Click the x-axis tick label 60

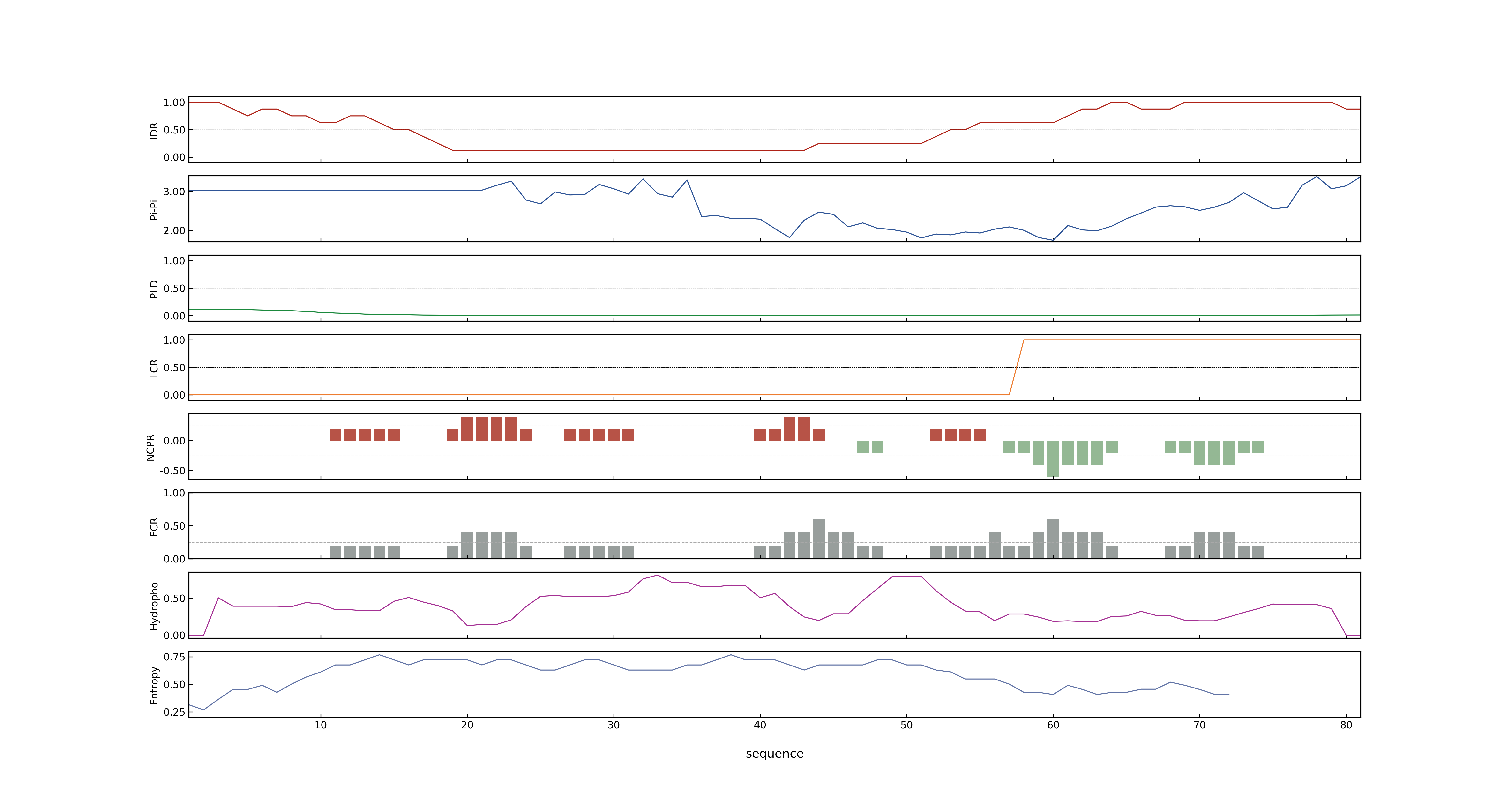(1053, 725)
